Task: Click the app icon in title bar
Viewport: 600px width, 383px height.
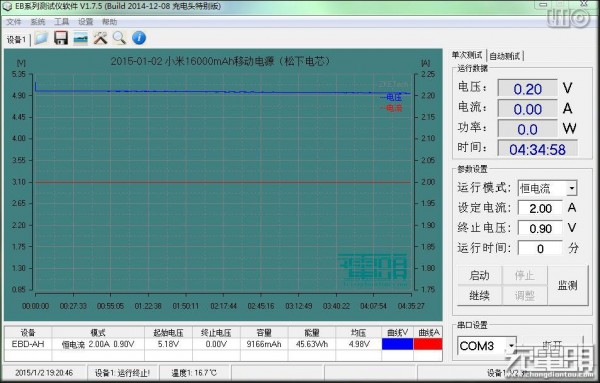Action: point(7,7)
